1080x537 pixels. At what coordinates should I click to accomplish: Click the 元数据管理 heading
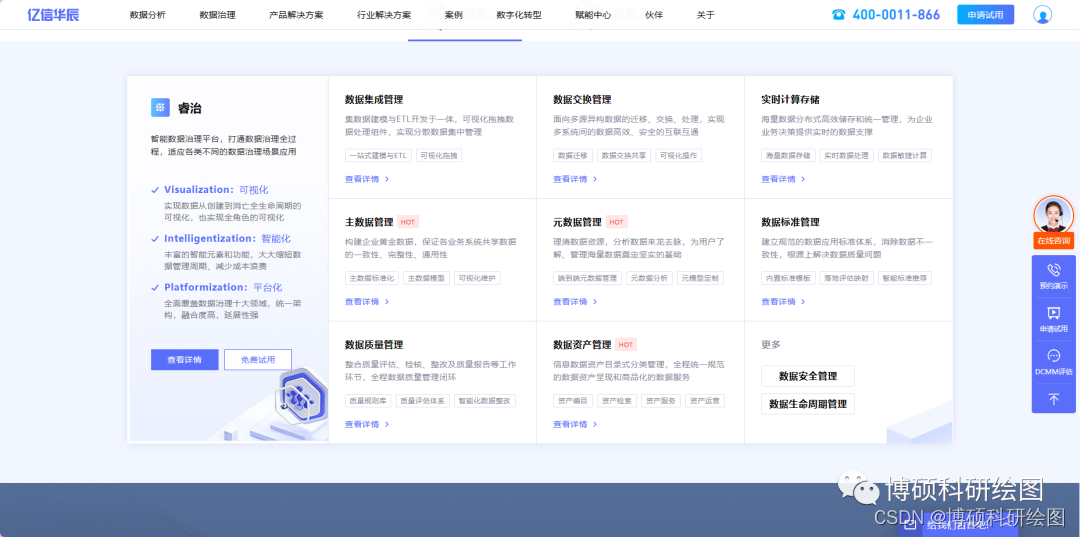pyautogui.click(x=577, y=222)
